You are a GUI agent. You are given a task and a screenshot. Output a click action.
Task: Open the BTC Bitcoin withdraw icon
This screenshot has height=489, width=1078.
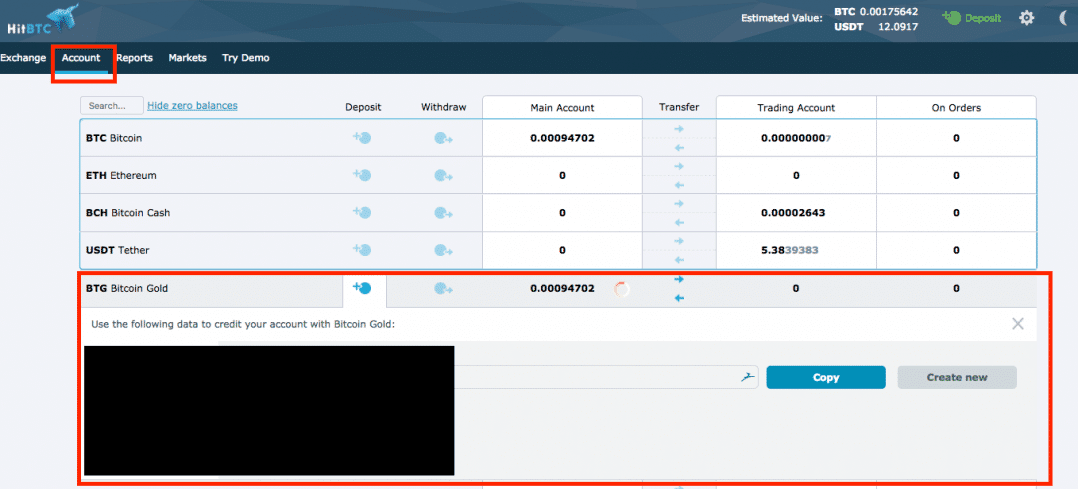[x=443, y=138]
